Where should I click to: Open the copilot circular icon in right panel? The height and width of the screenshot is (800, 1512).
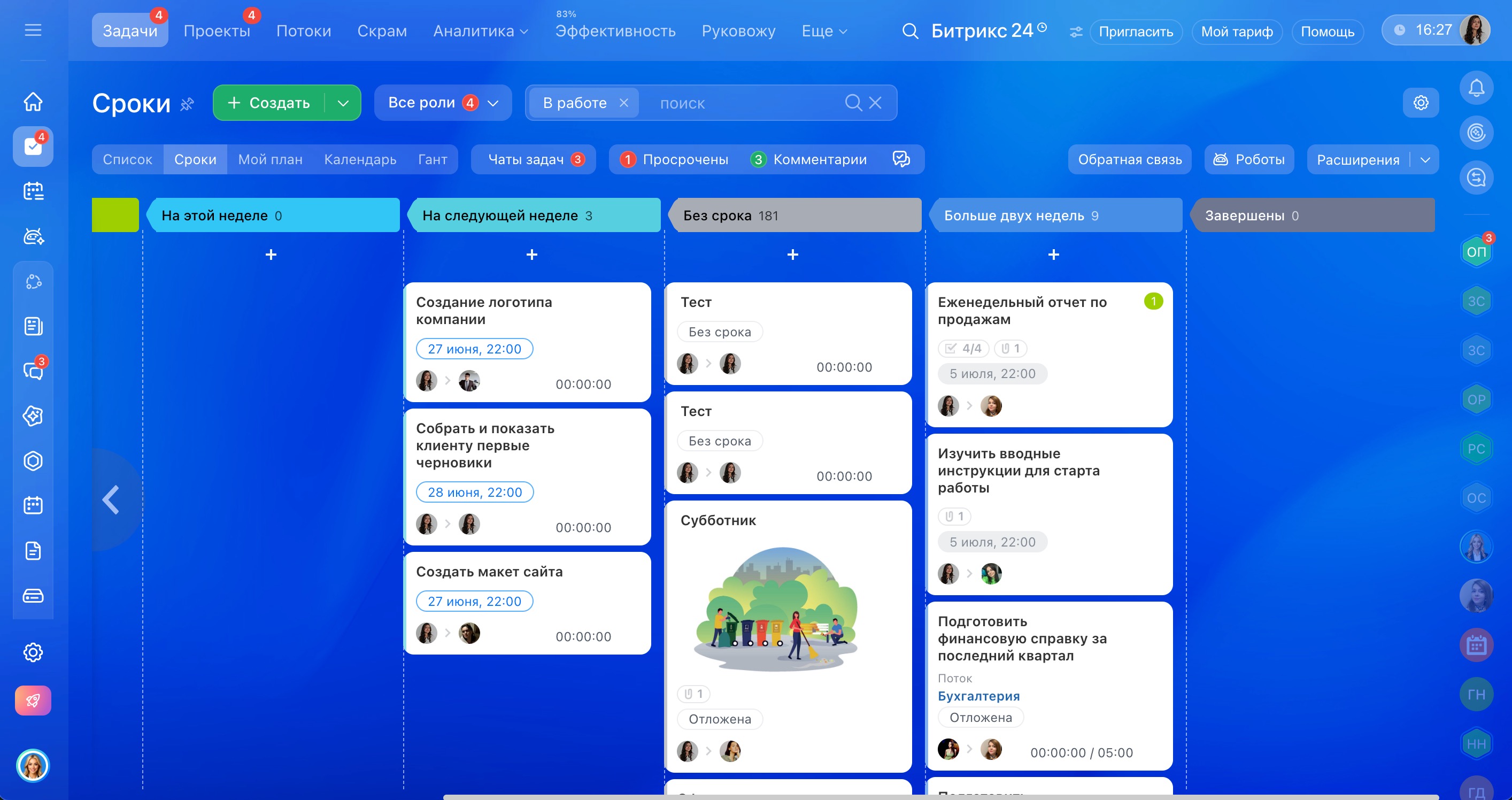click(1476, 133)
